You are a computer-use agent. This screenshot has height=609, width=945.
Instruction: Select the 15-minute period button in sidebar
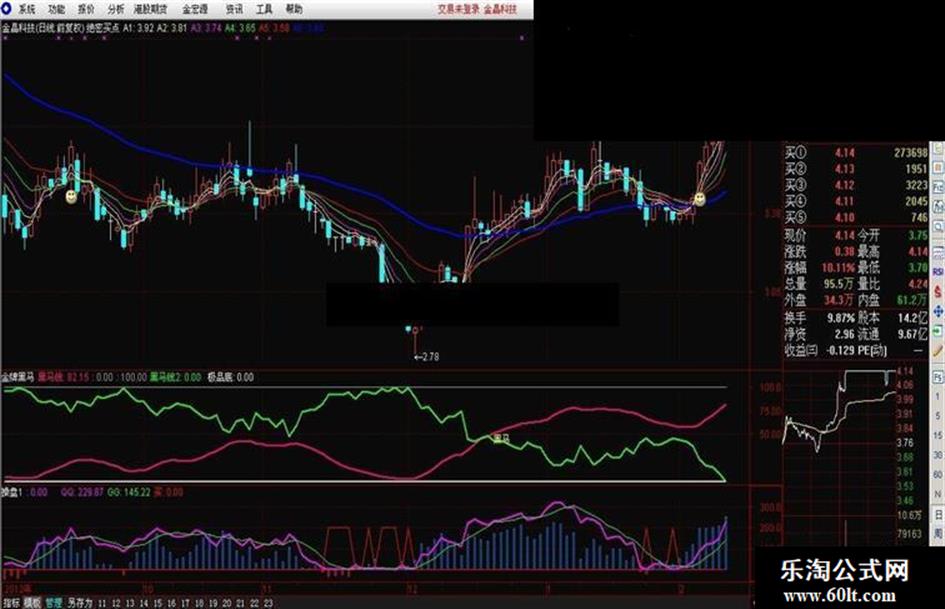[x=938, y=435]
